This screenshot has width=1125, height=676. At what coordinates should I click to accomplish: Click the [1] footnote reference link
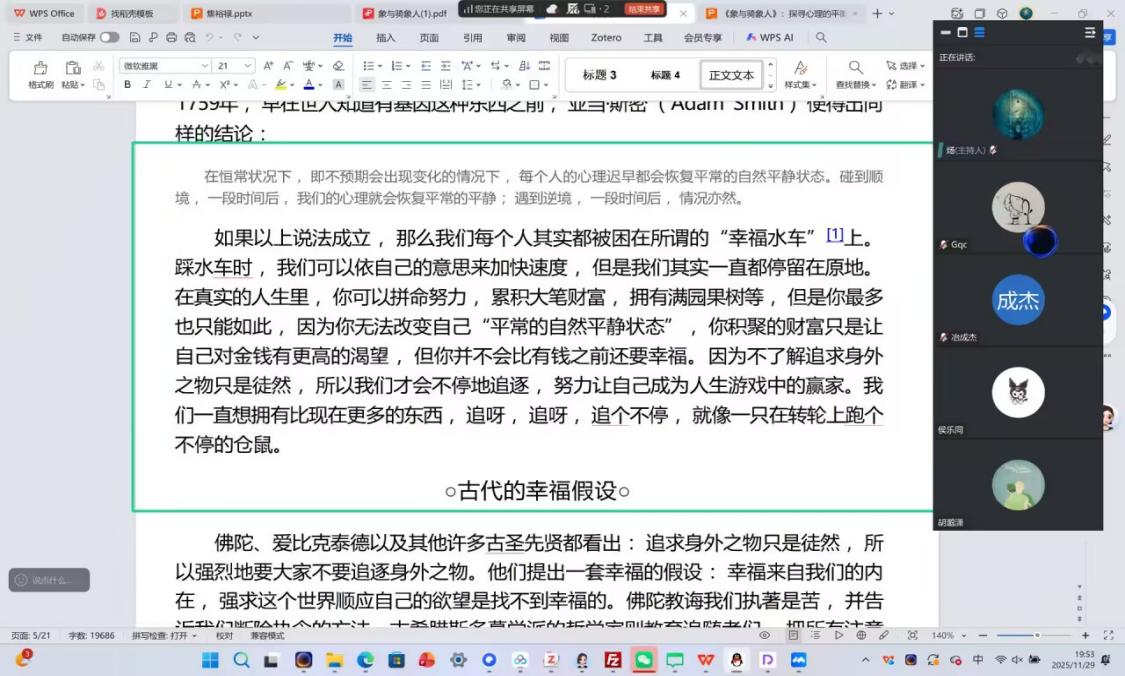(x=834, y=234)
